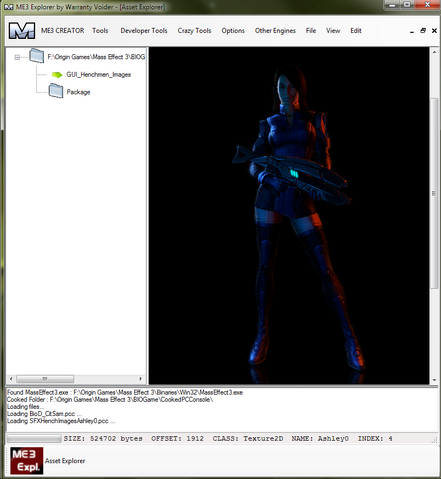The width and height of the screenshot is (441, 479).
Task: Click the 'INDEX: 4' status entry
Action: (375, 439)
